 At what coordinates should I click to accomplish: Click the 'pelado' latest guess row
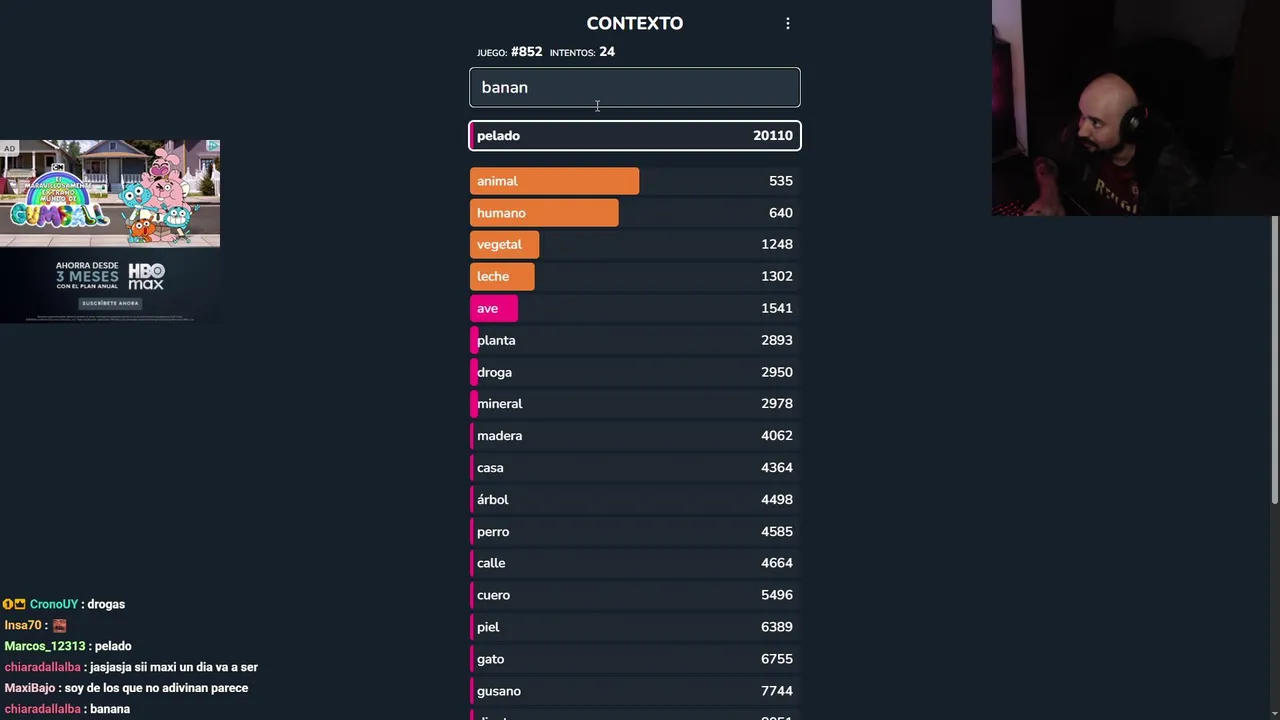tap(634, 136)
